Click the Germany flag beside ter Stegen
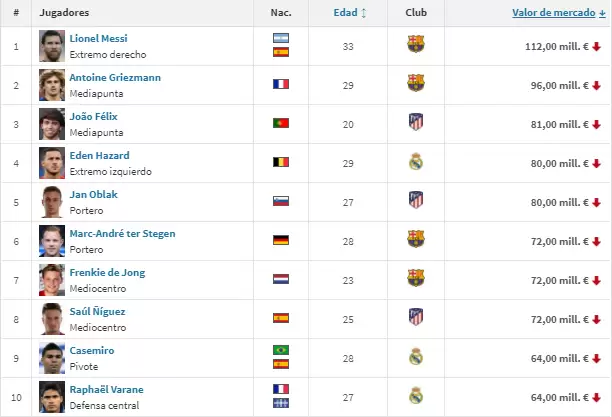 tap(281, 240)
